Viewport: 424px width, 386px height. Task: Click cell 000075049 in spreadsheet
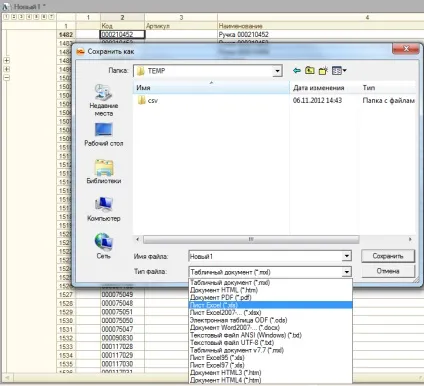coord(122,294)
